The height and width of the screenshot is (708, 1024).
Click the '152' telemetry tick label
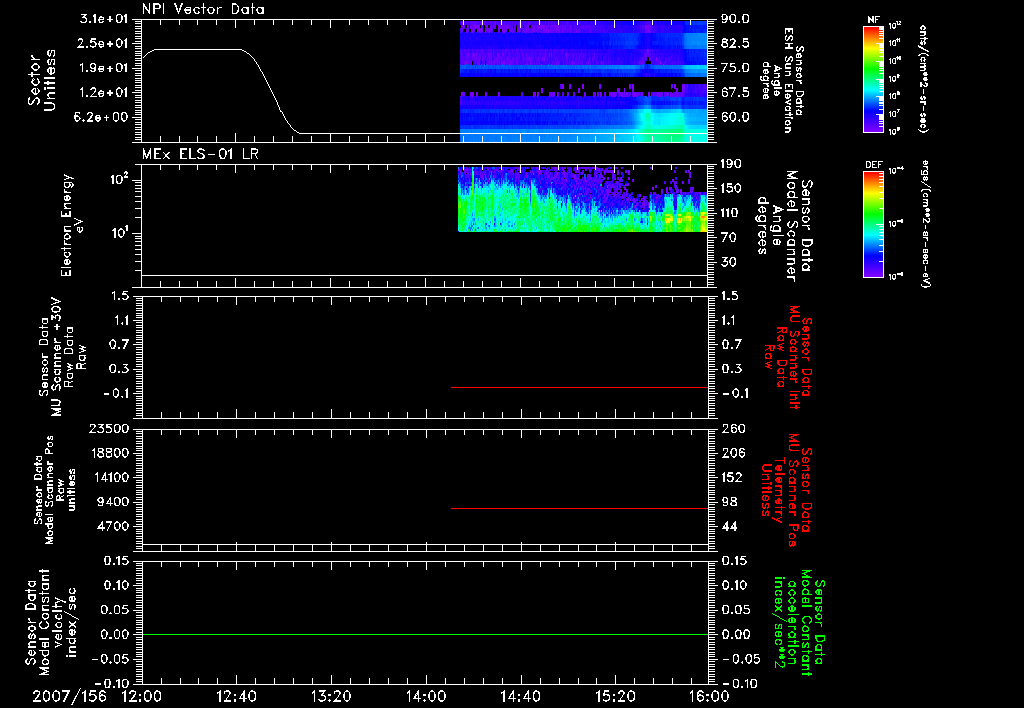tap(732, 477)
